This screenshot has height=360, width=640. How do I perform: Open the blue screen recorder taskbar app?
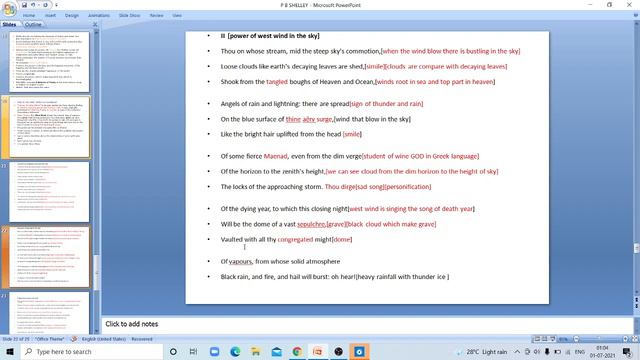[359, 351]
